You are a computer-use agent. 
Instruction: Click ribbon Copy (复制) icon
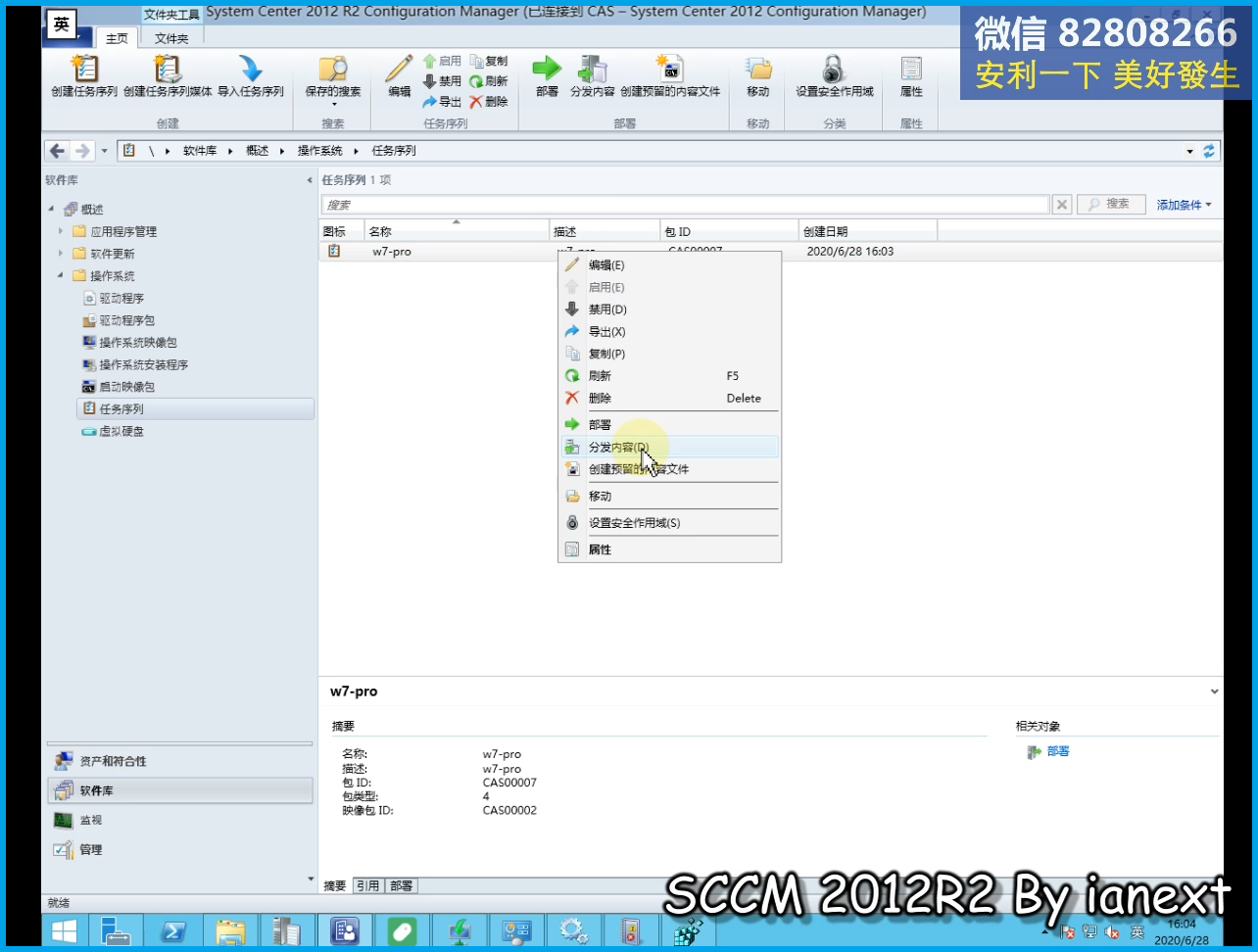489,61
